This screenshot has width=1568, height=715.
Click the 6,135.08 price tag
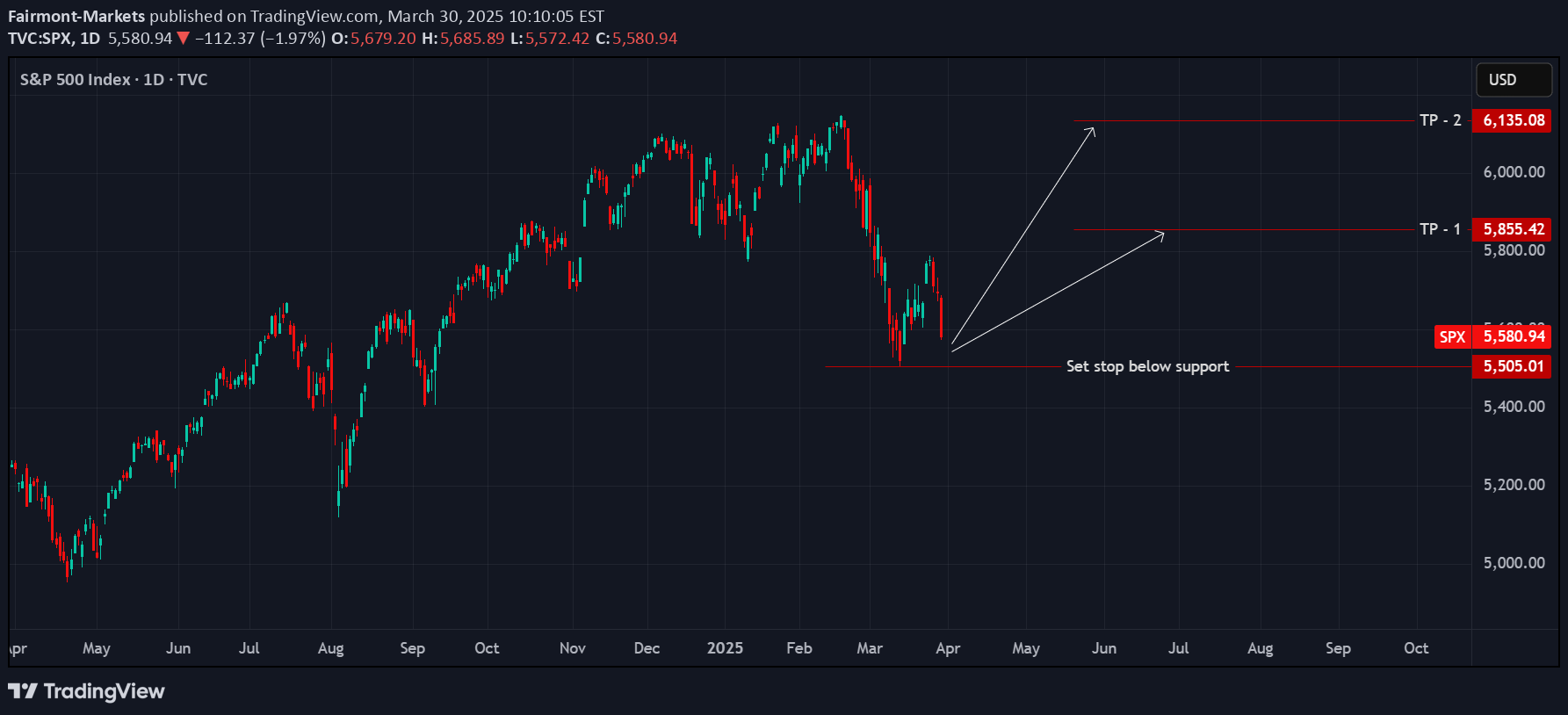click(1513, 120)
